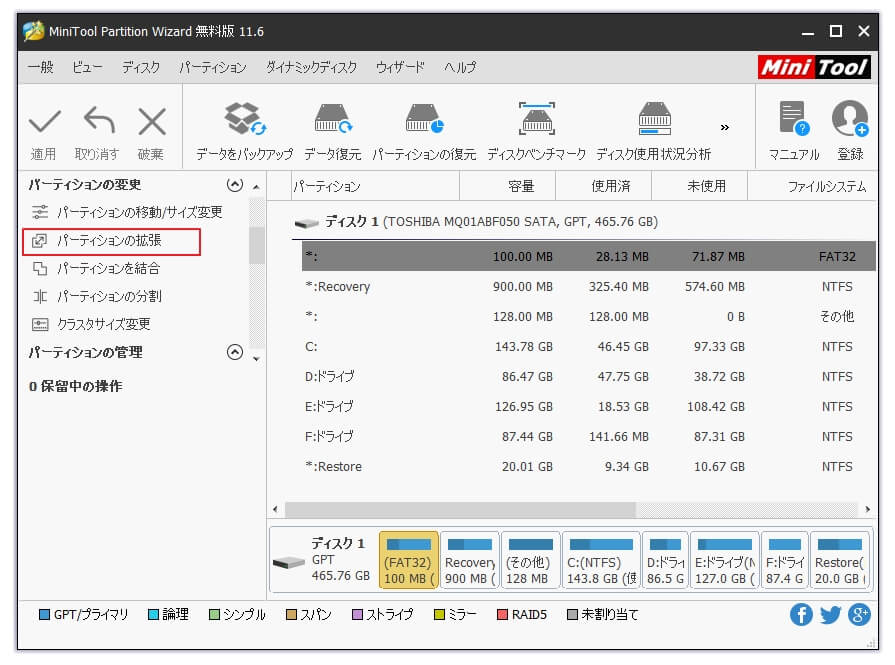Select the F:ドライブ partition row

coord(588,437)
